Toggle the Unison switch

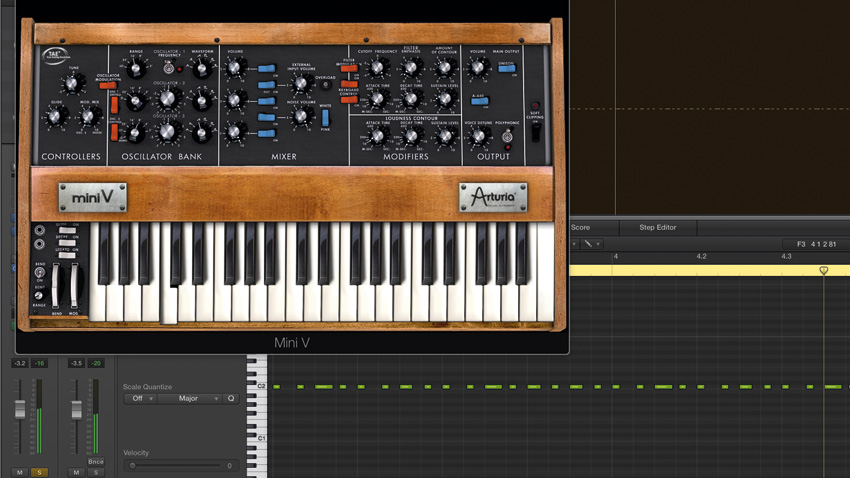click(x=506, y=69)
